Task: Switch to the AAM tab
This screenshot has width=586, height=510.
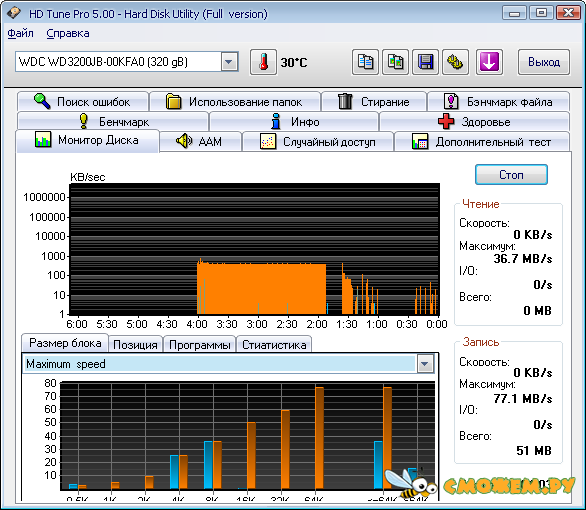Action: pos(200,142)
